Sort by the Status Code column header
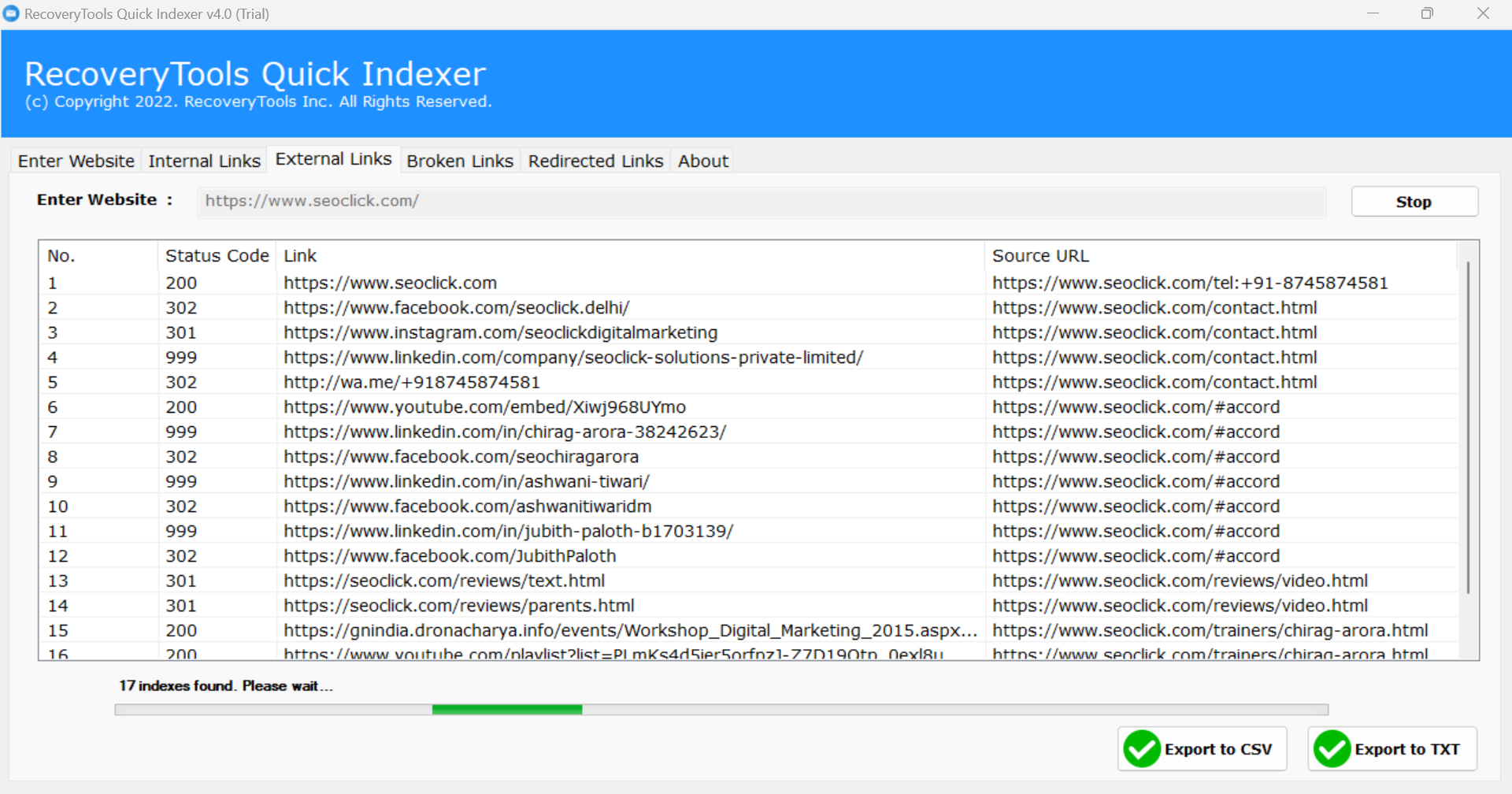The width and height of the screenshot is (1512, 794). (217, 256)
